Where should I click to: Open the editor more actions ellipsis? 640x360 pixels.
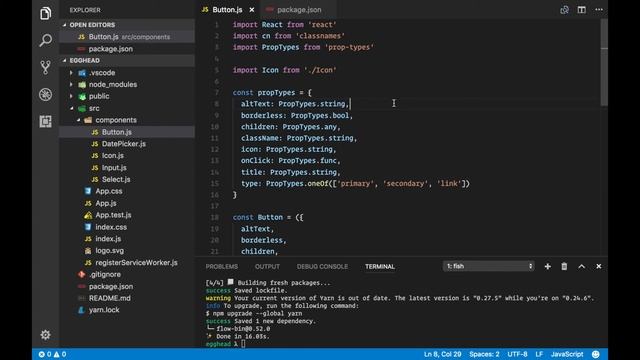pos(599,9)
